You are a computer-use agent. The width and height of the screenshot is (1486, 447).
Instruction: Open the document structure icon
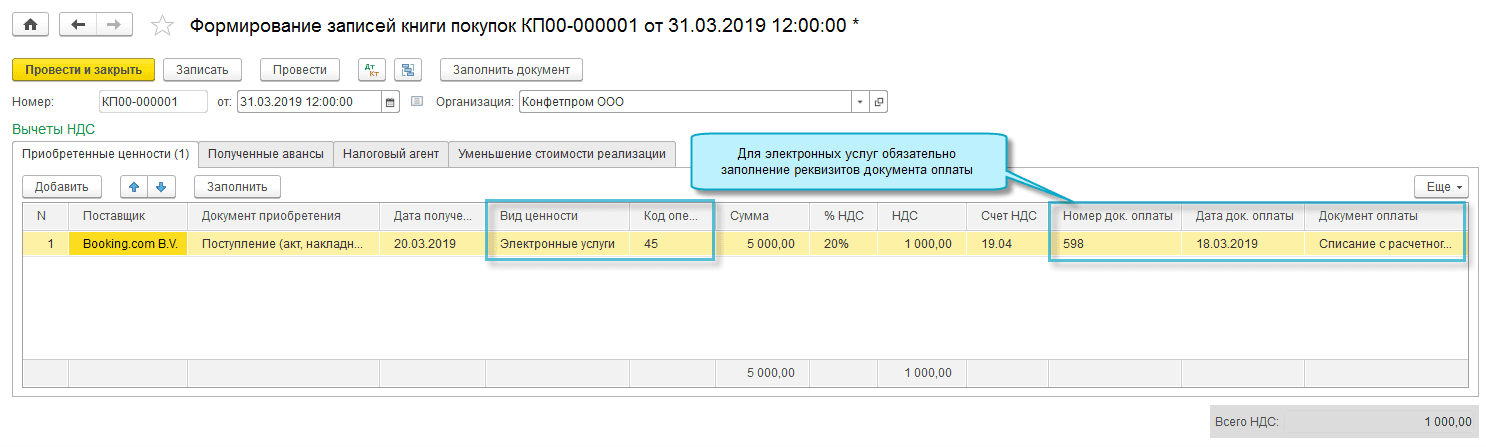coord(407,70)
